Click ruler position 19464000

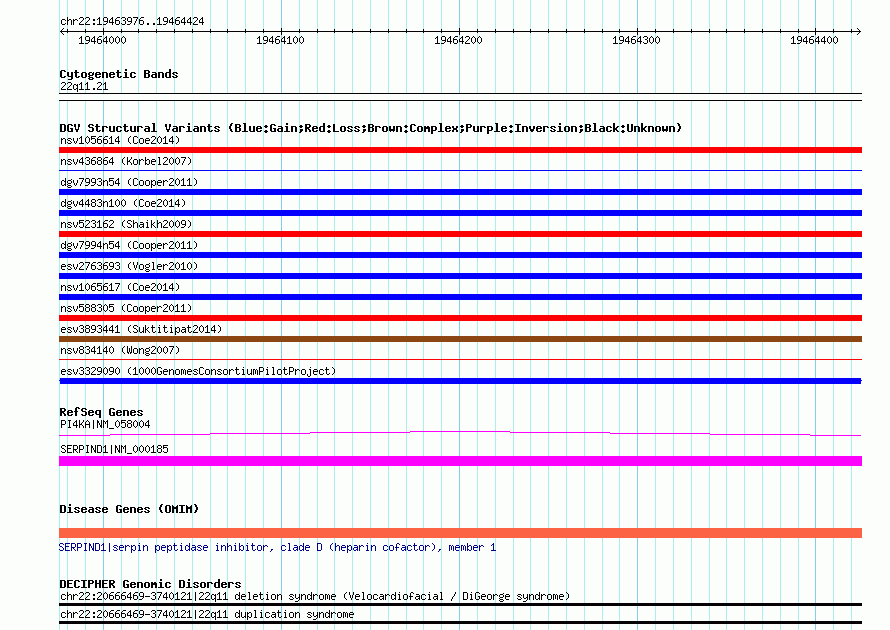click(102, 40)
